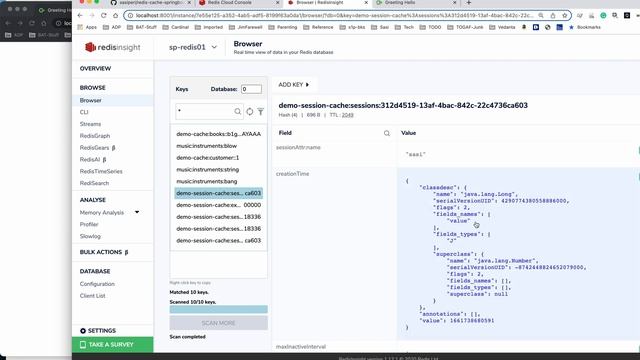This screenshot has width=640, height=360.
Task: Click the TTL value 2048
Action: (x=348, y=115)
